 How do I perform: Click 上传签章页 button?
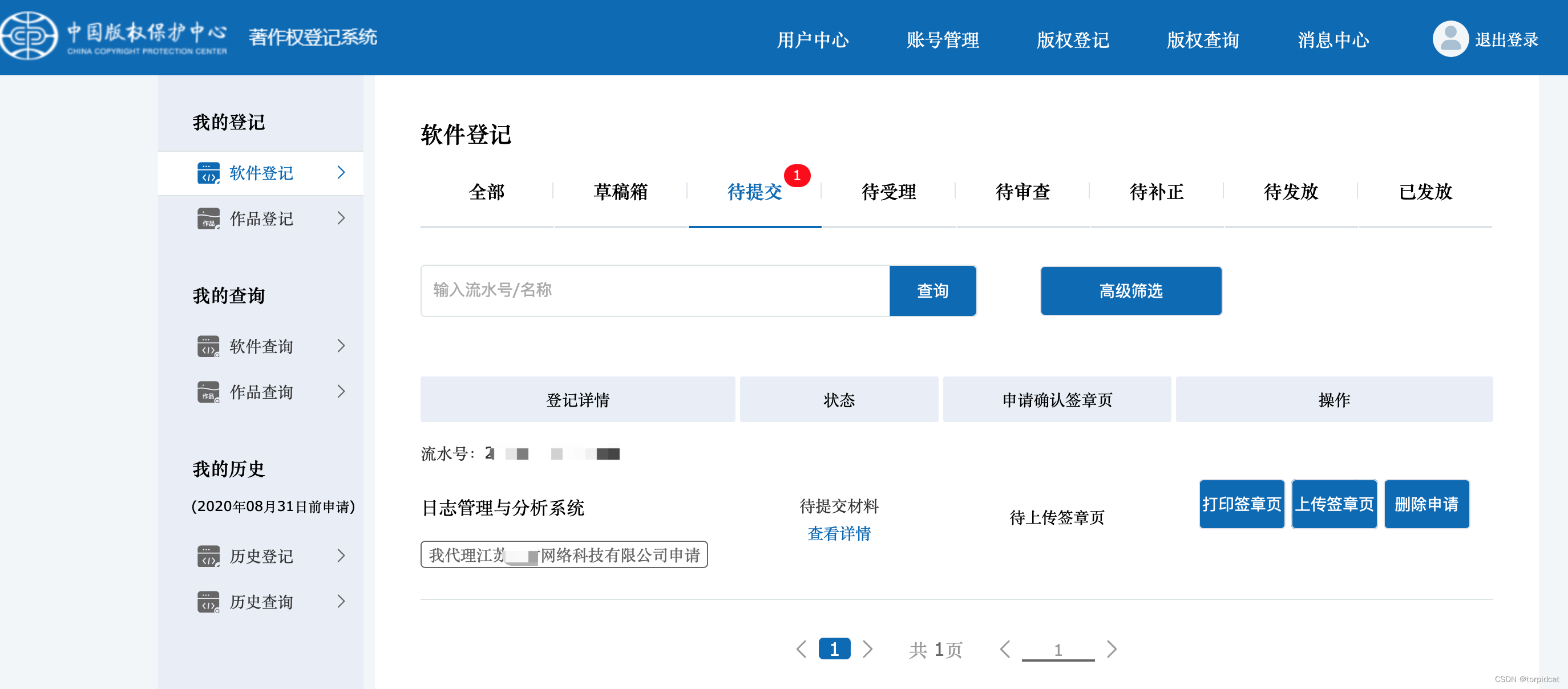tap(1333, 505)
